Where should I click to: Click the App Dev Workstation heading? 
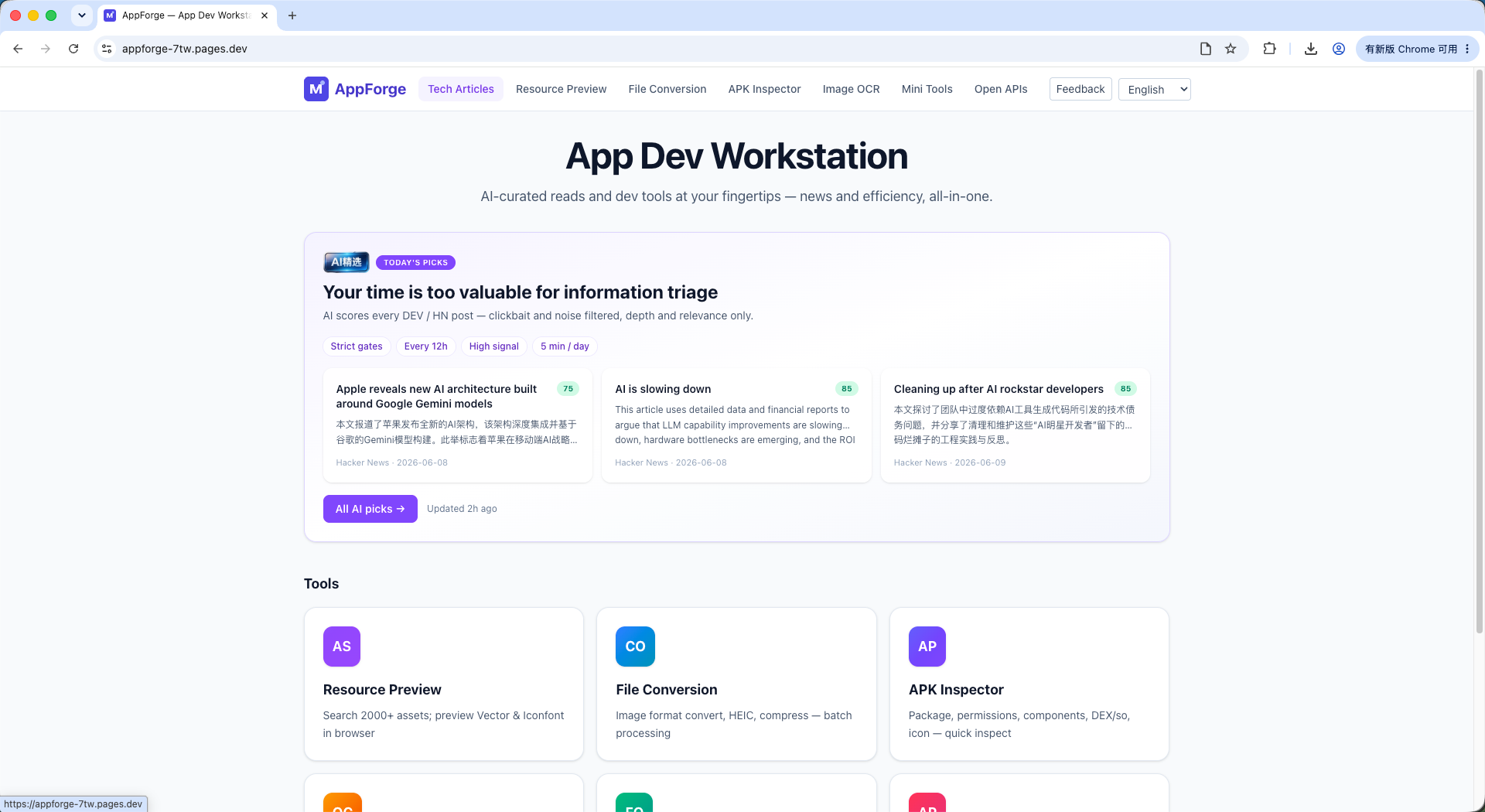pyautogui.click(x=736, y=156)
